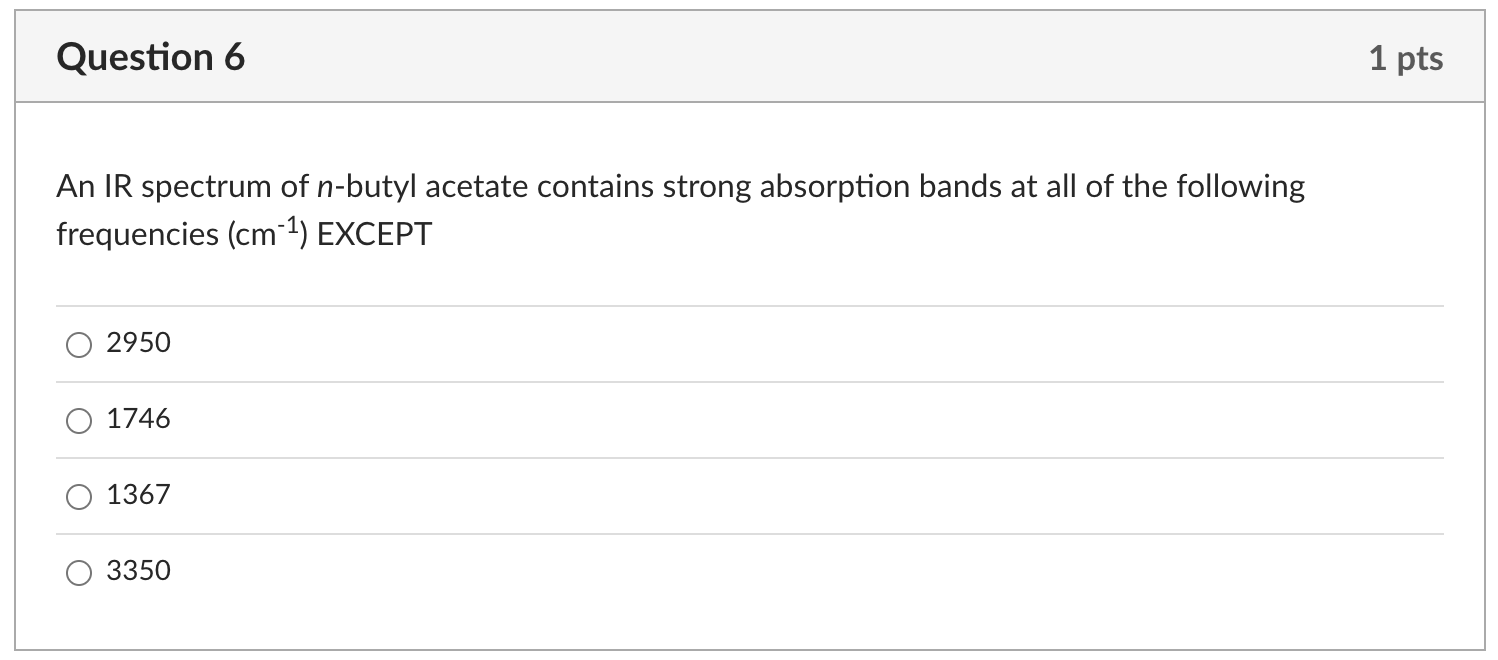1498x660 pixels.
Task: Select the radio button for 1367
Action: click(x=78, y=496)
